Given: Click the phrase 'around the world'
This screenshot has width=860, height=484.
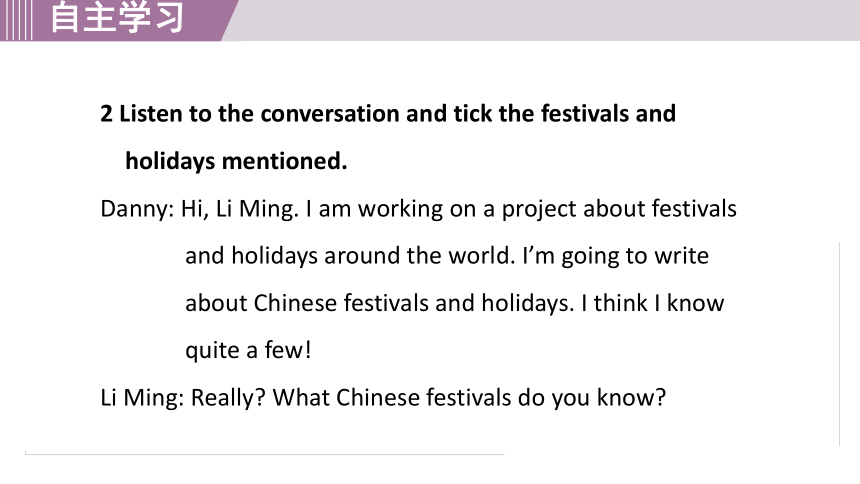Looking at the screenshot, I should pyautogui.click(x=418, y=256).
